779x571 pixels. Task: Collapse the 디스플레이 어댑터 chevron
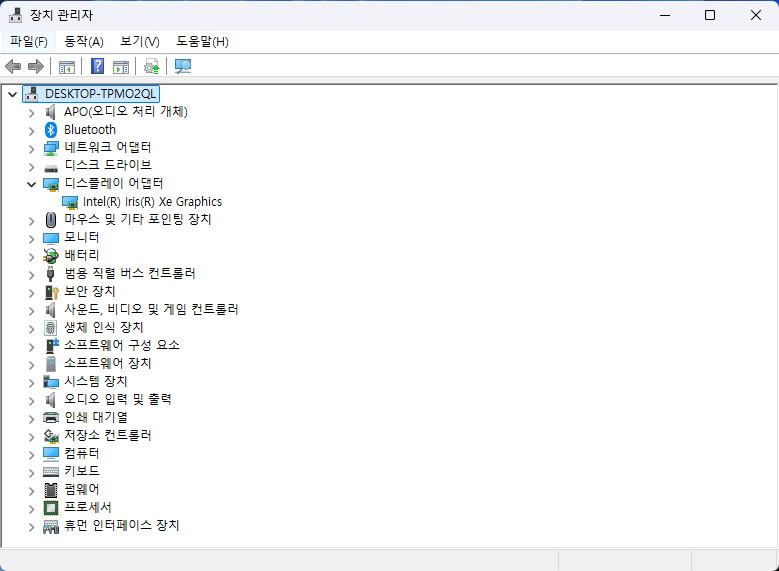31,184
